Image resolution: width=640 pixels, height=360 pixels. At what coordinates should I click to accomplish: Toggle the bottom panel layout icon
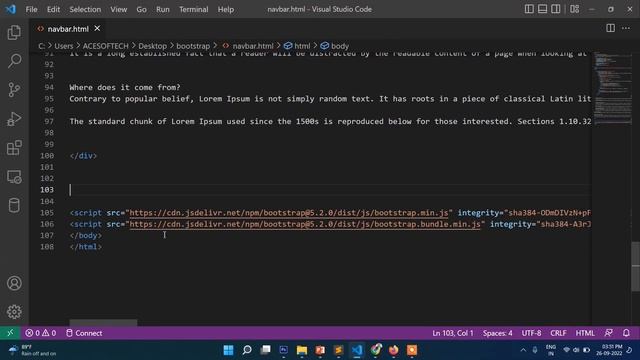(x=542, y=9)
